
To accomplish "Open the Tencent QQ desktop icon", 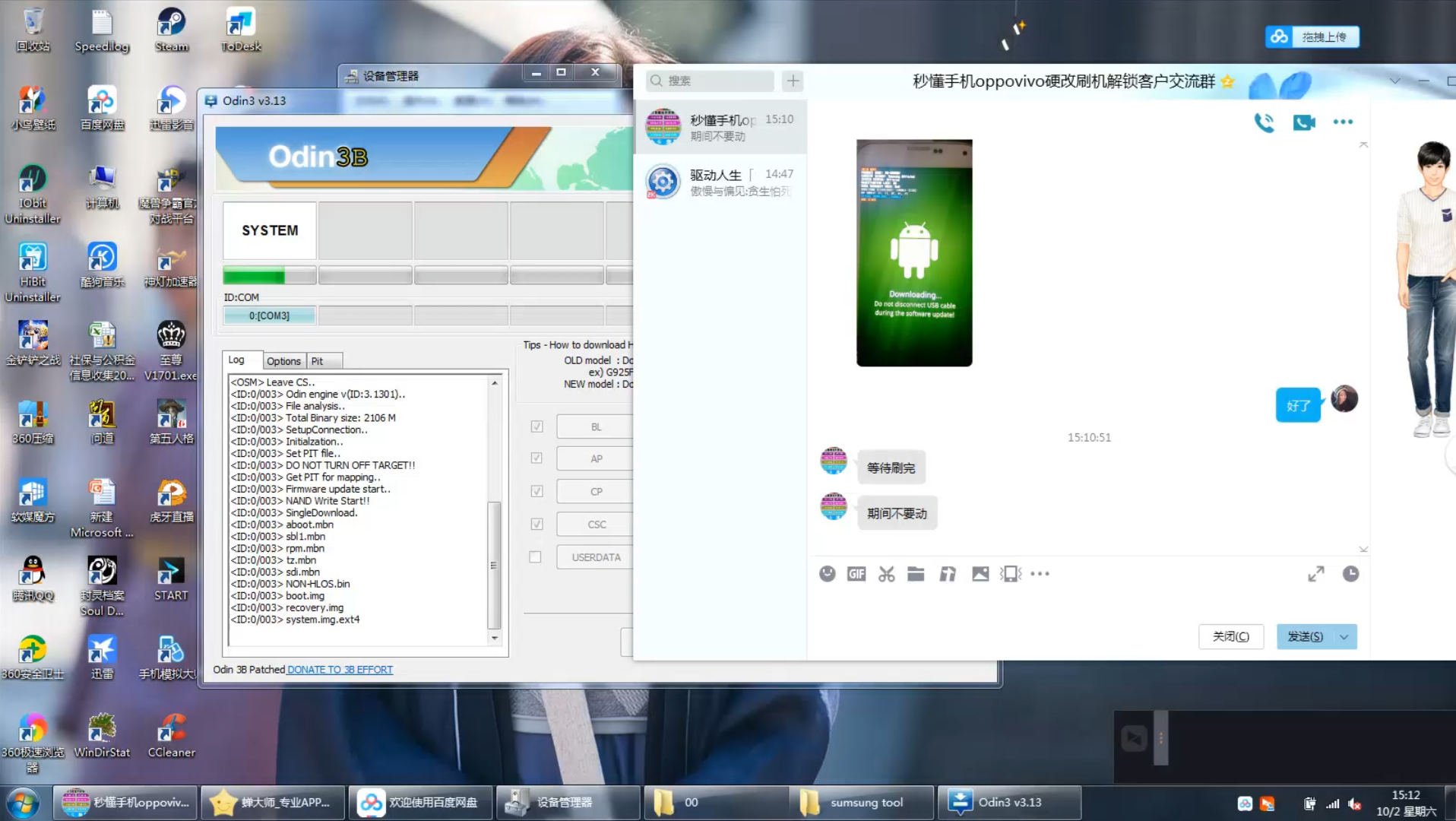I will click(x=33, y=579).
